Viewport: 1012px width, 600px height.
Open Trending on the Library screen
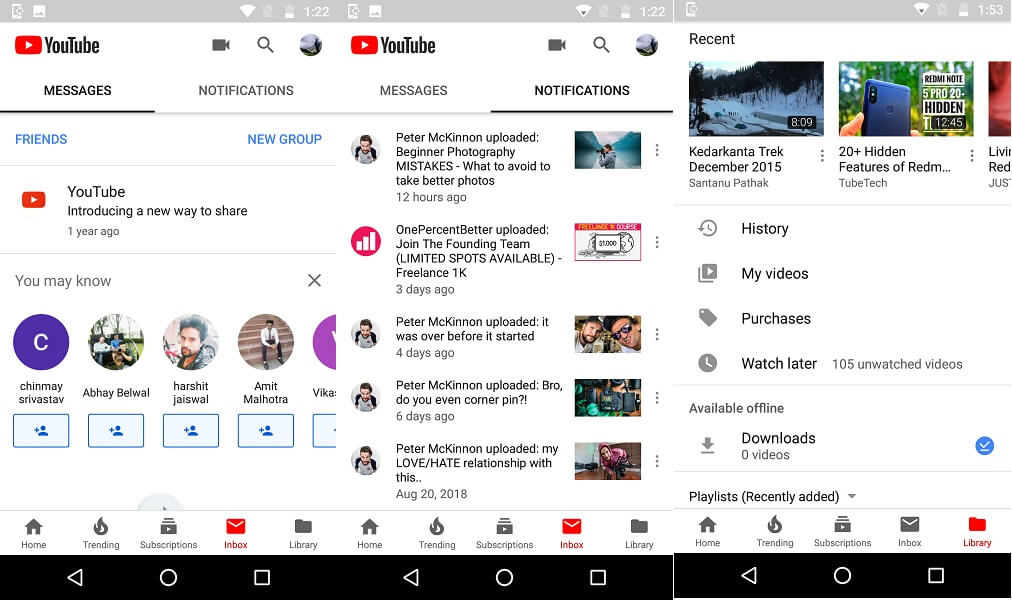click(x=775, y=532)
